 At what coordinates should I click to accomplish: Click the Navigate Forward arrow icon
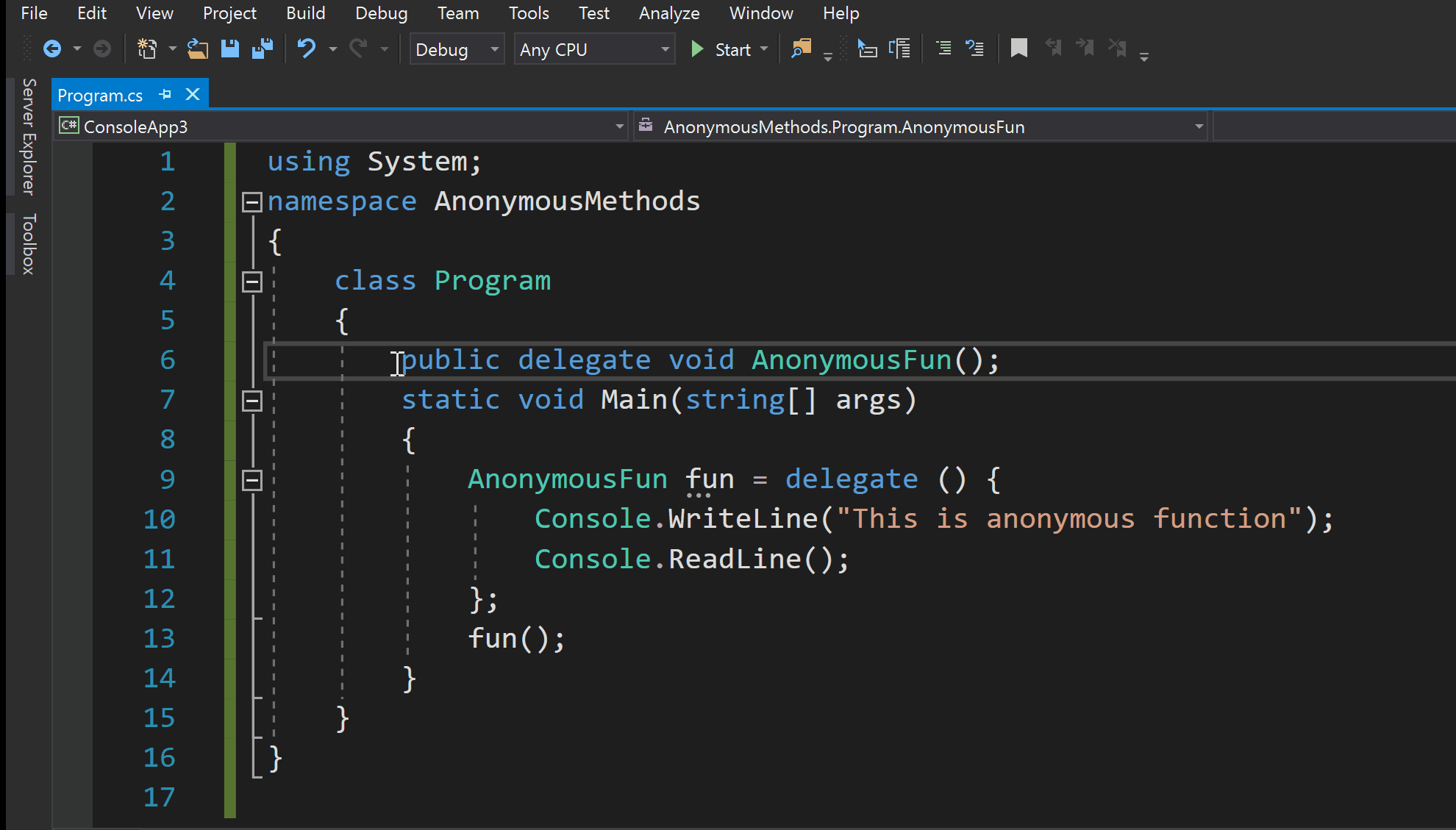pos(102,49)
